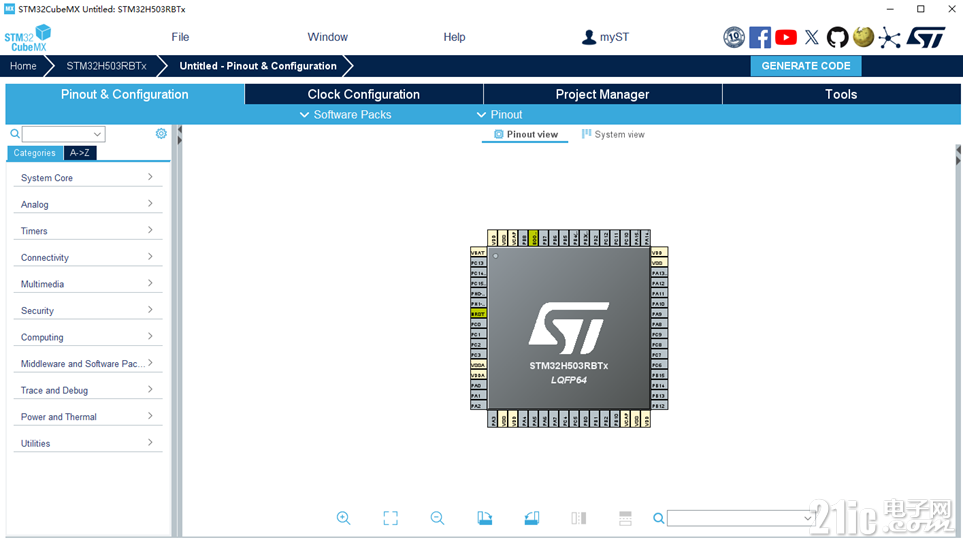Viewport: 963px width, 542px height.
Task: Select the PC6 pin on the chip
Action: [x=659, y=365]
